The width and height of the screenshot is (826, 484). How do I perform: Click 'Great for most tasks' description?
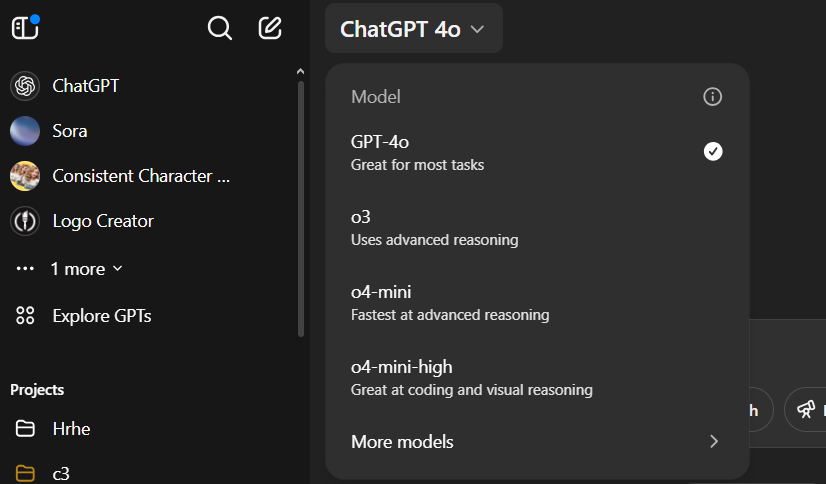click(x=417, y=165)
